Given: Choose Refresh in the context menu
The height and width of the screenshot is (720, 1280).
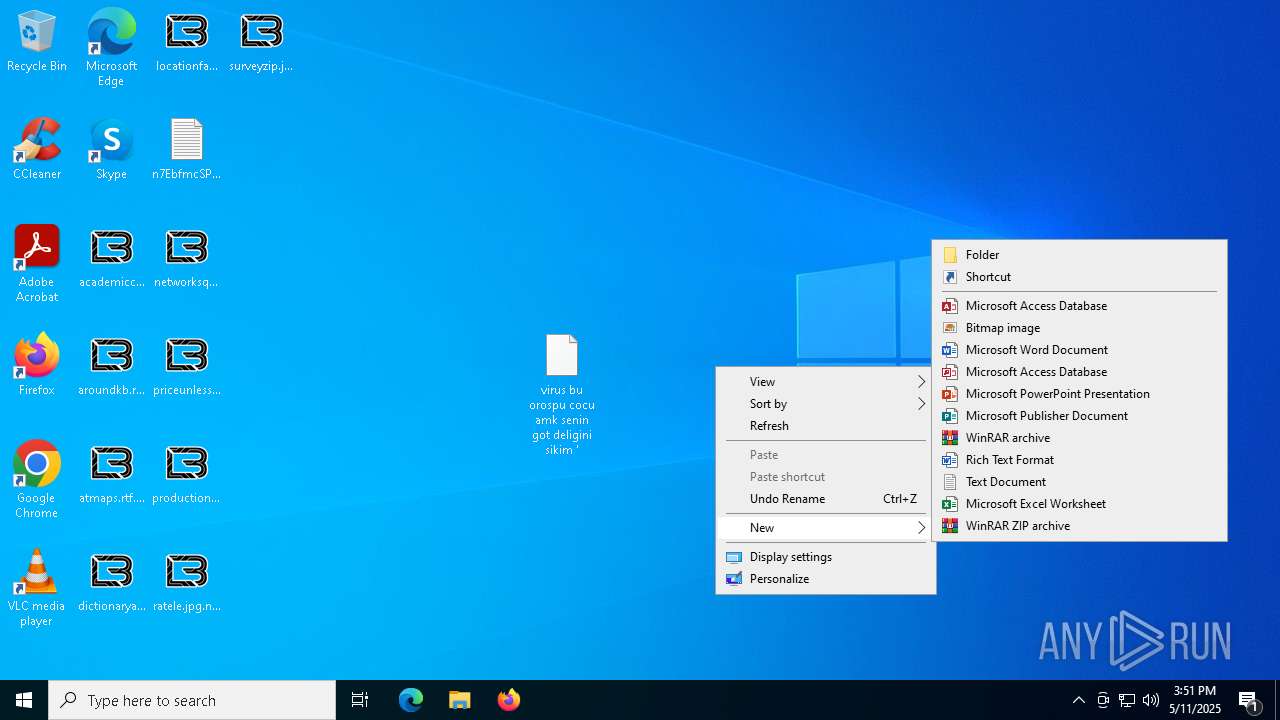Looking at the screenshot, I should pos(826,426).
